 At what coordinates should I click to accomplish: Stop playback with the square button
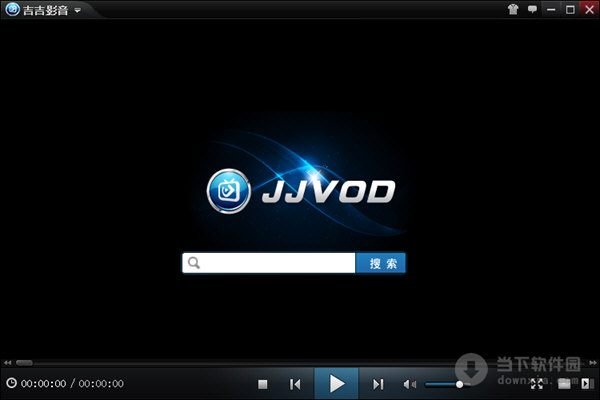pos(262,384)
